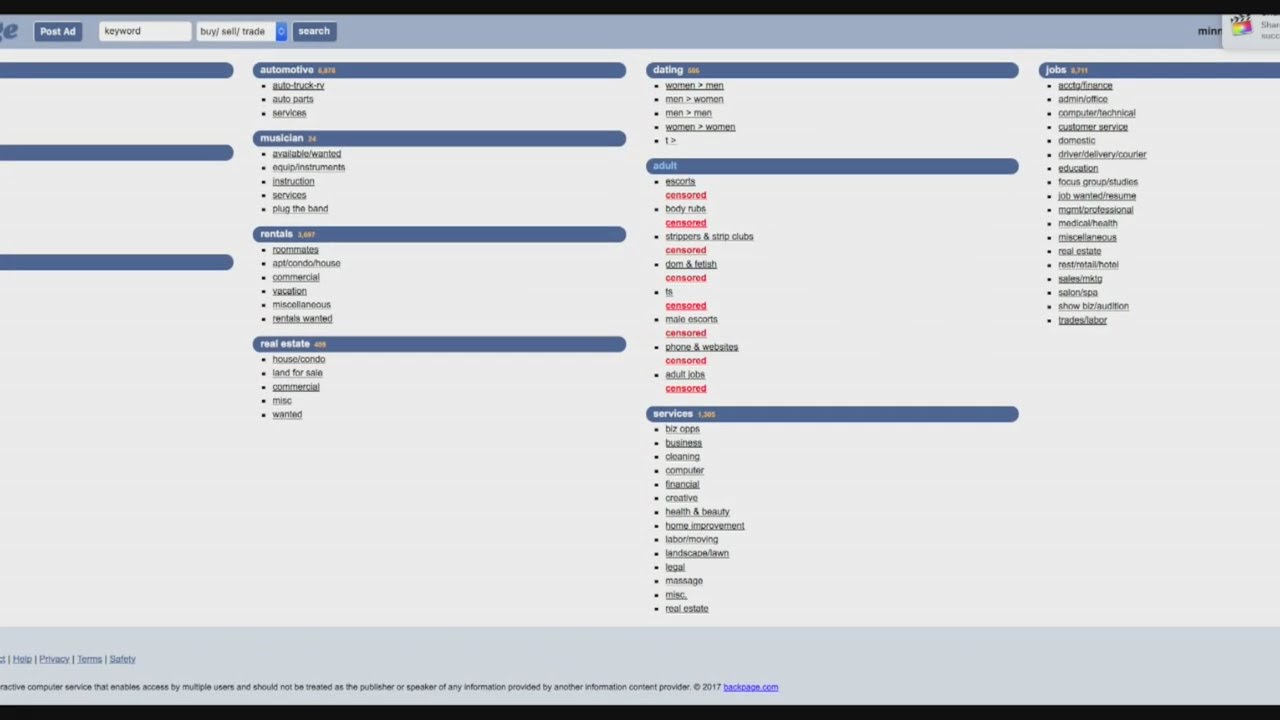Open the mgmt/professional link
The height and width of the screenshot is (720, 1280).
(x=1095, y=210)
